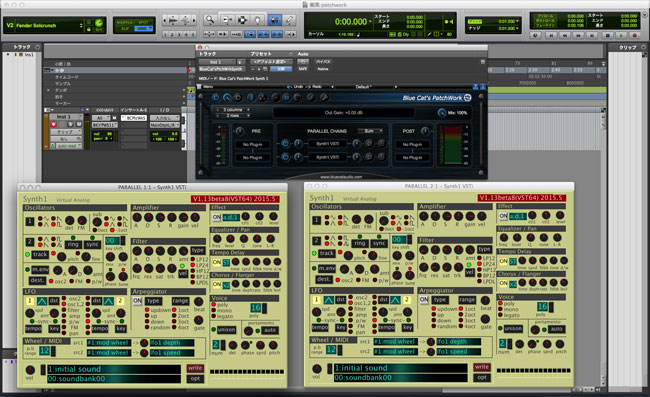Click the first POST No Plug-in slot

(412, 144)
